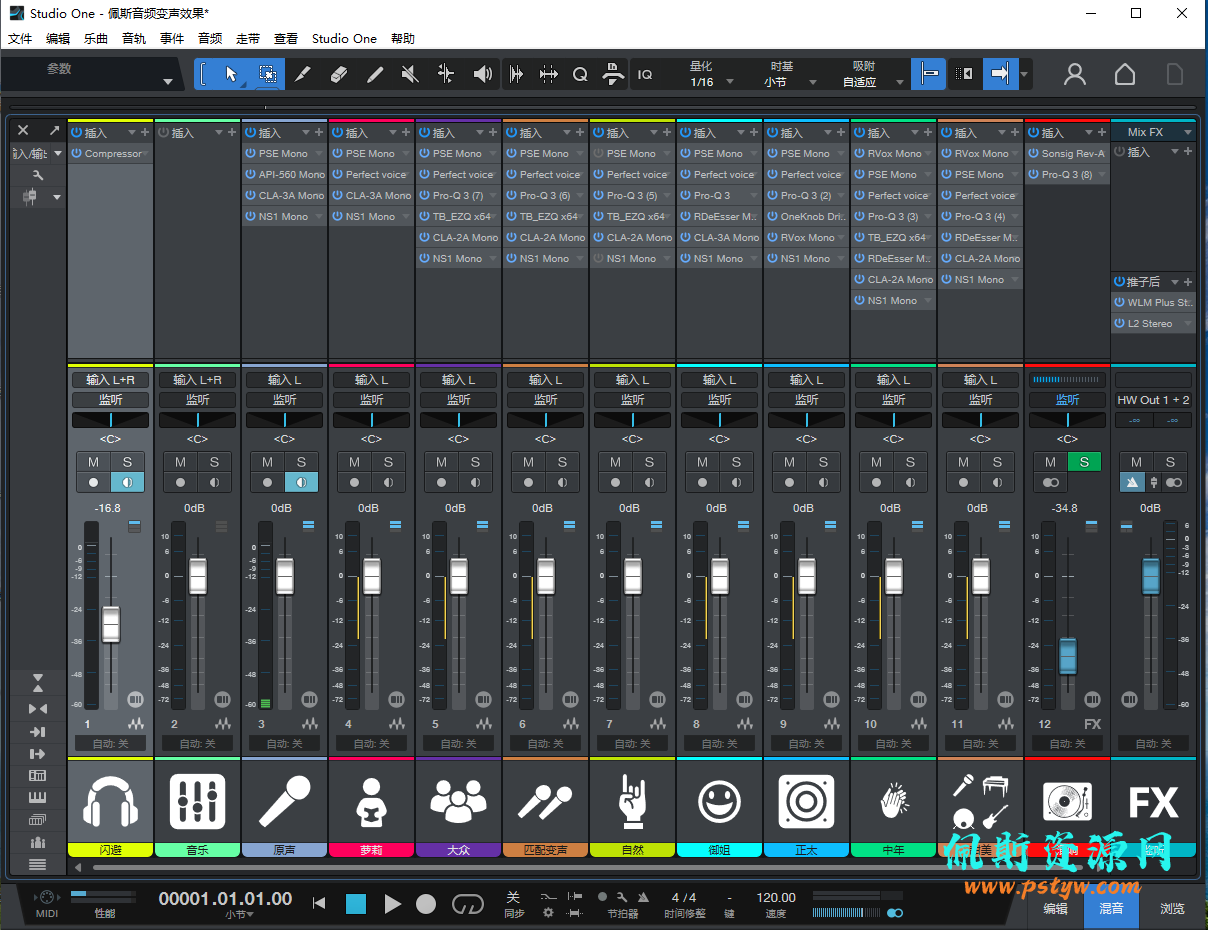Click the headphones icon of channel 闪避
Image resolution: width=1208 pixels, height=930 pixels.
pyautogui.click(x=110, y=802)
